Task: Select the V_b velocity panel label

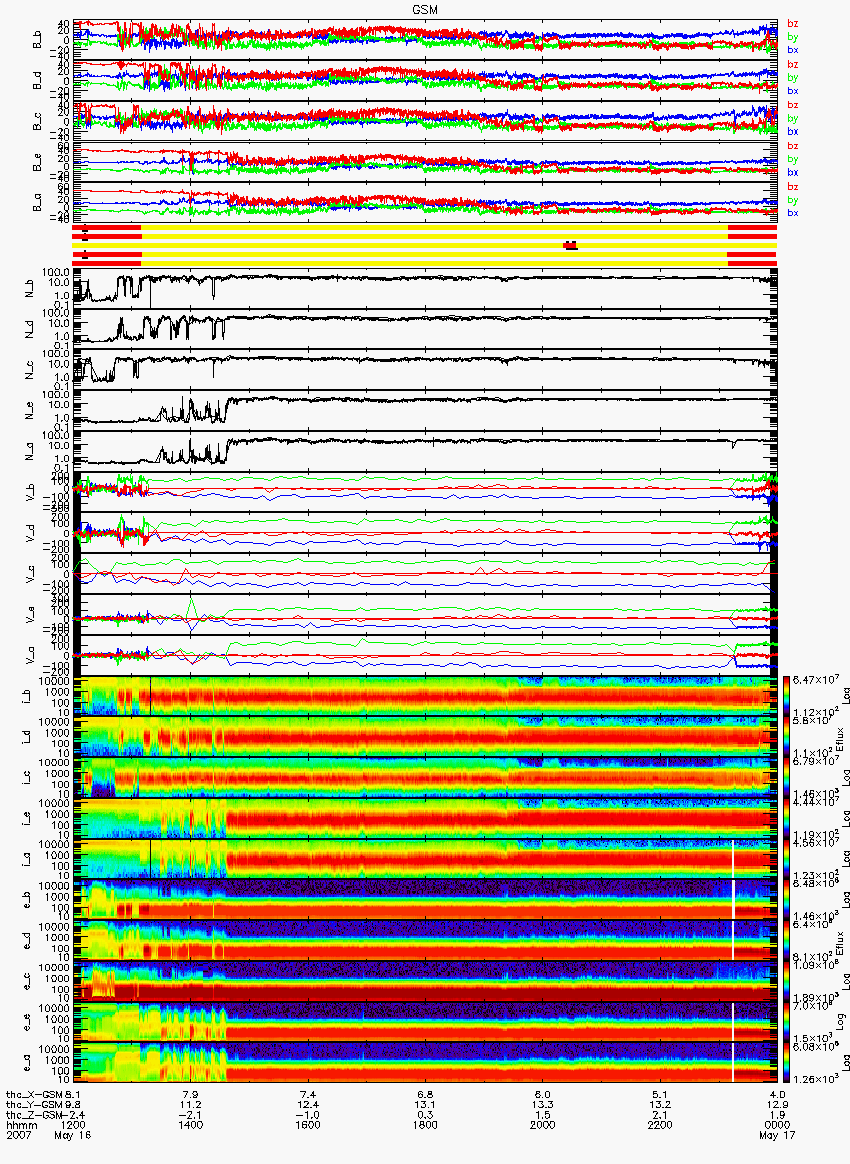Action: (x=30, y=493)
